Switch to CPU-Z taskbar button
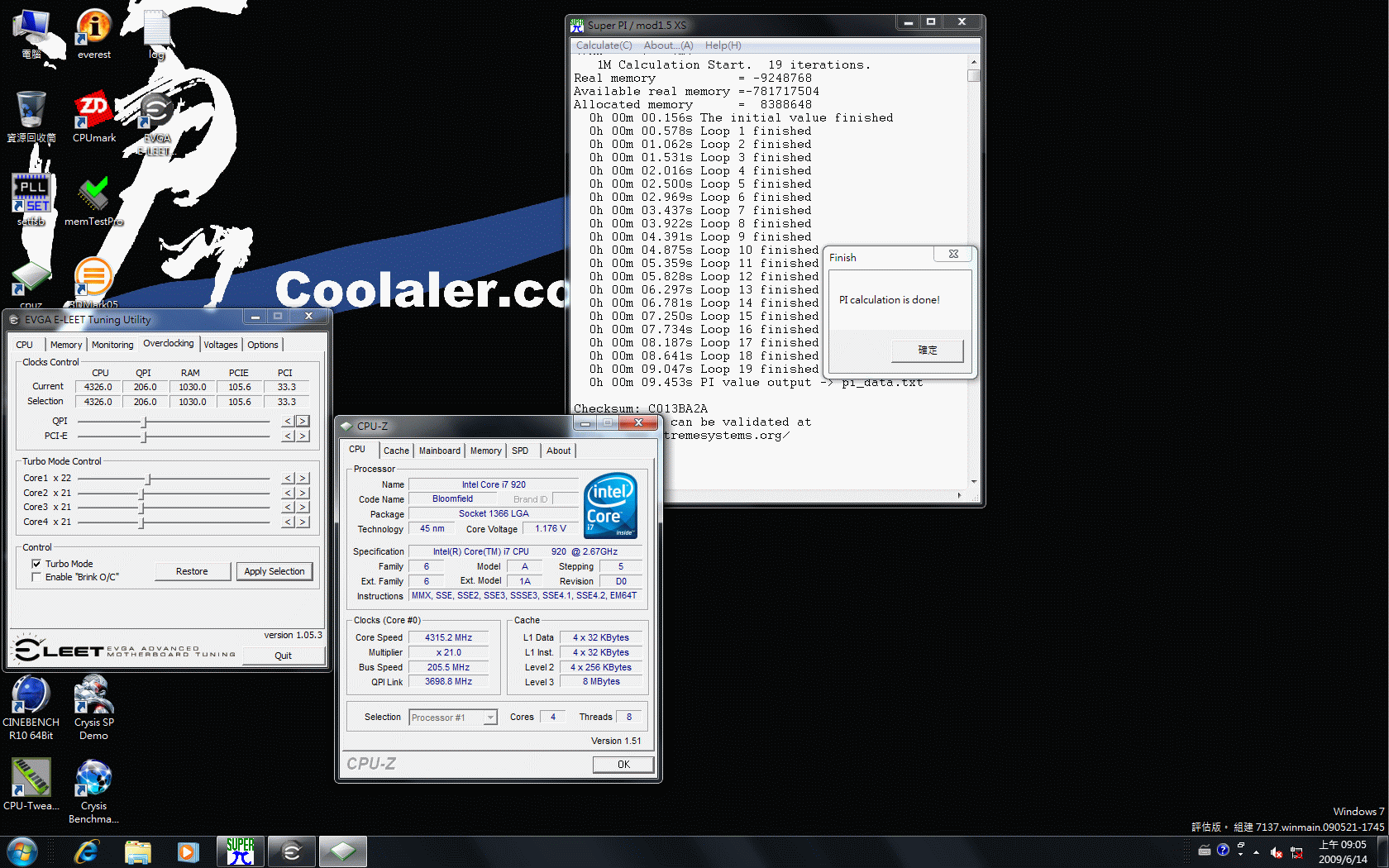 [x=343, y=851]
